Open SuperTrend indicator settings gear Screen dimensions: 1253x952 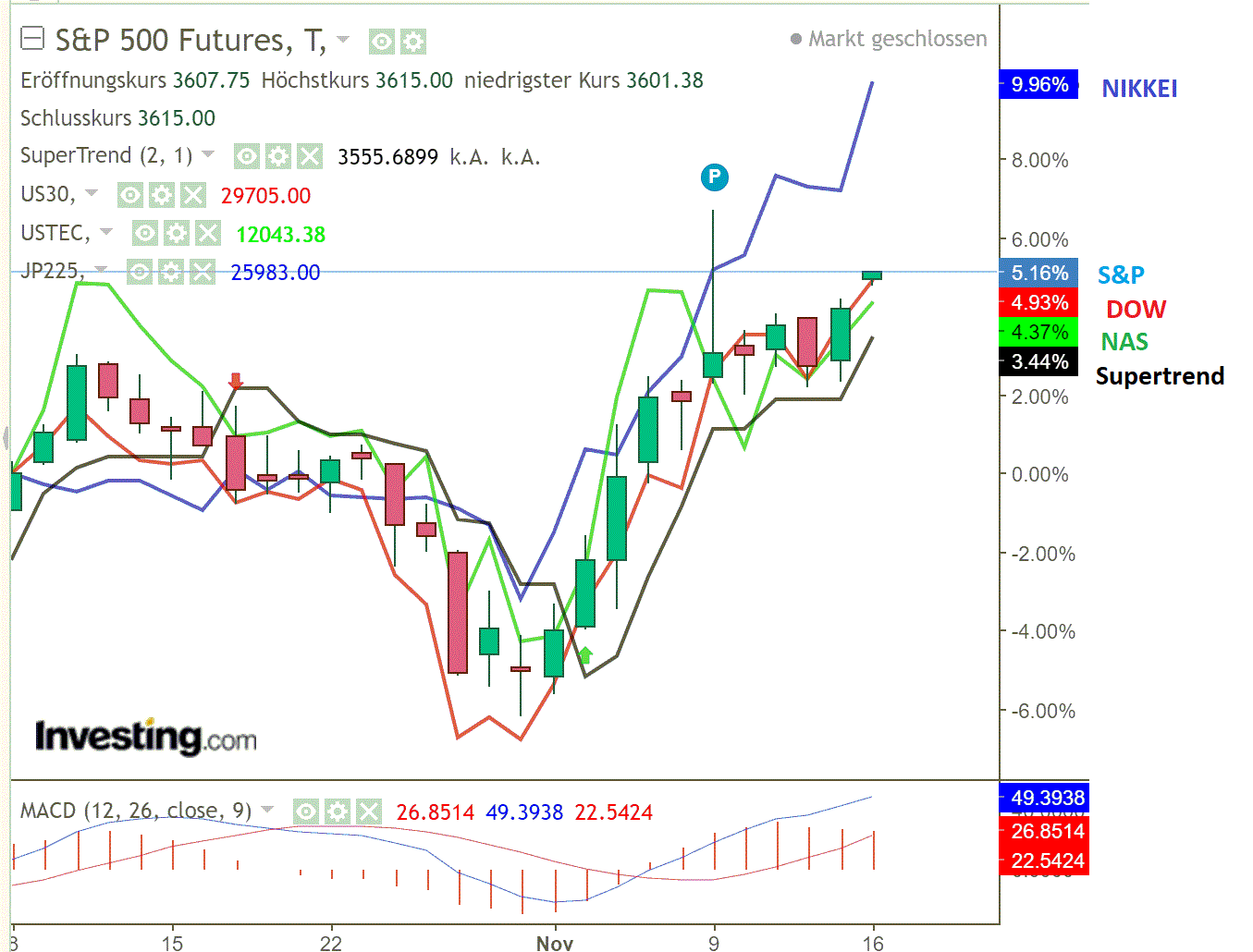[x=278, y=156]
